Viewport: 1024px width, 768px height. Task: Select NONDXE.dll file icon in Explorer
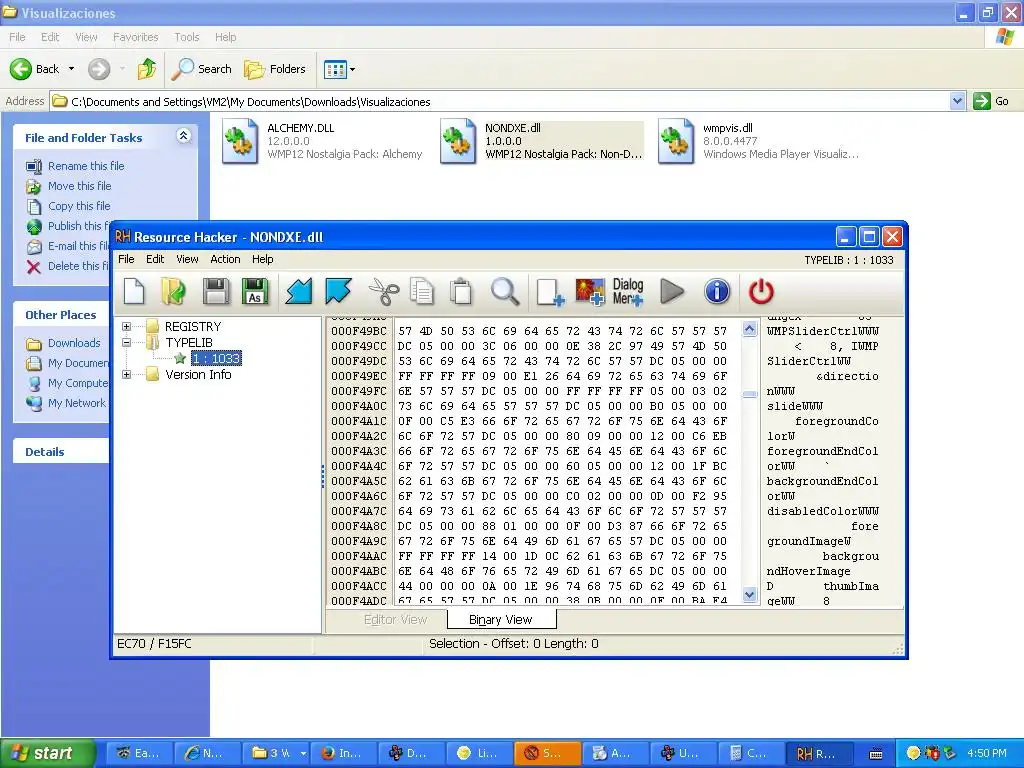(x=458, y=141)
